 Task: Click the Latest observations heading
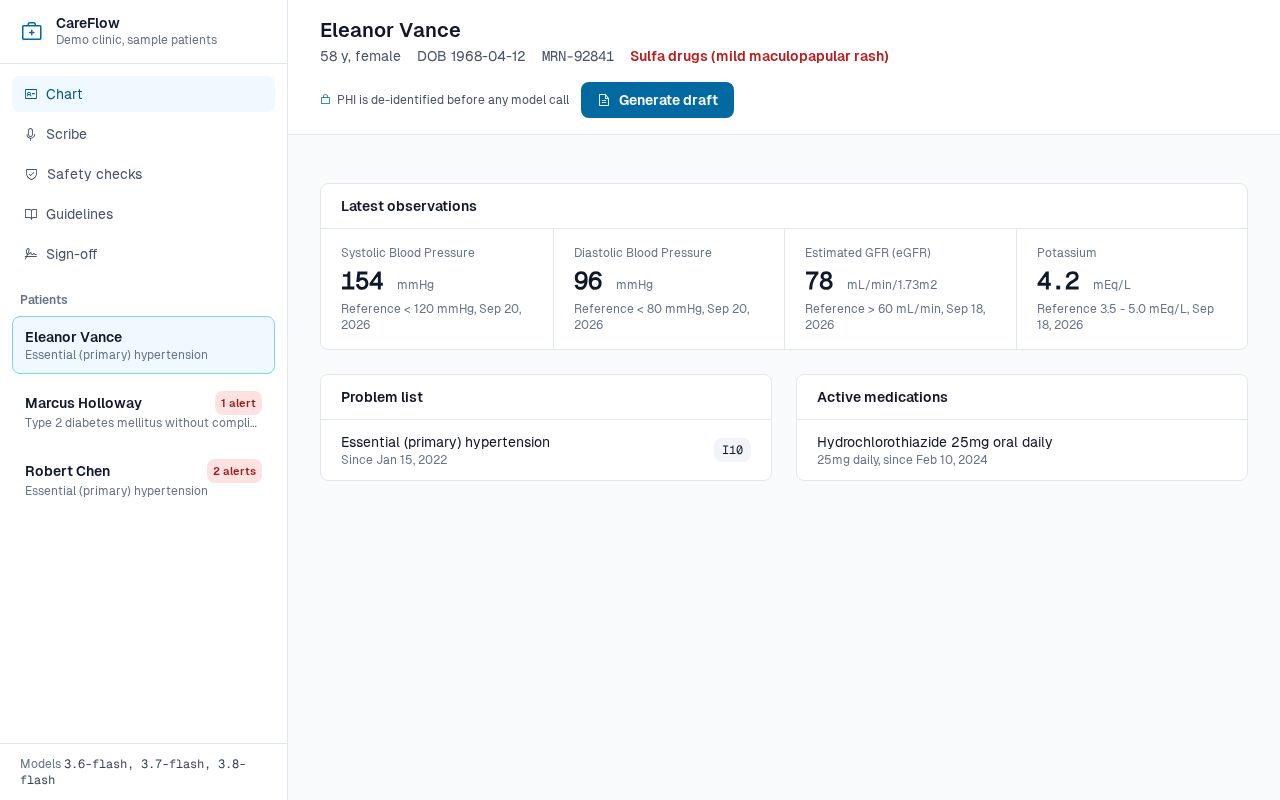point(408,206)
